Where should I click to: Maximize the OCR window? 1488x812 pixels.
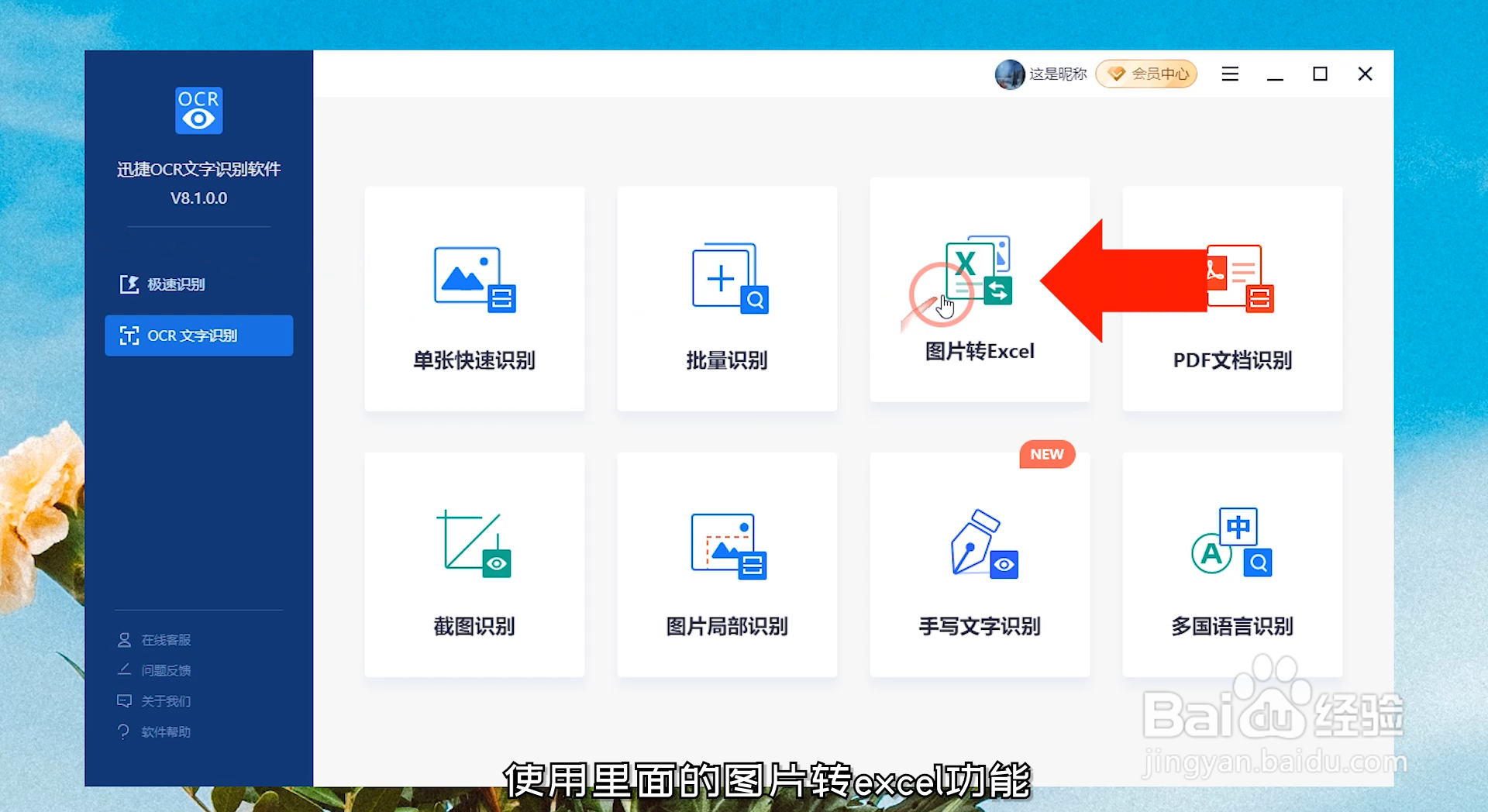(x=1320, y=74)
